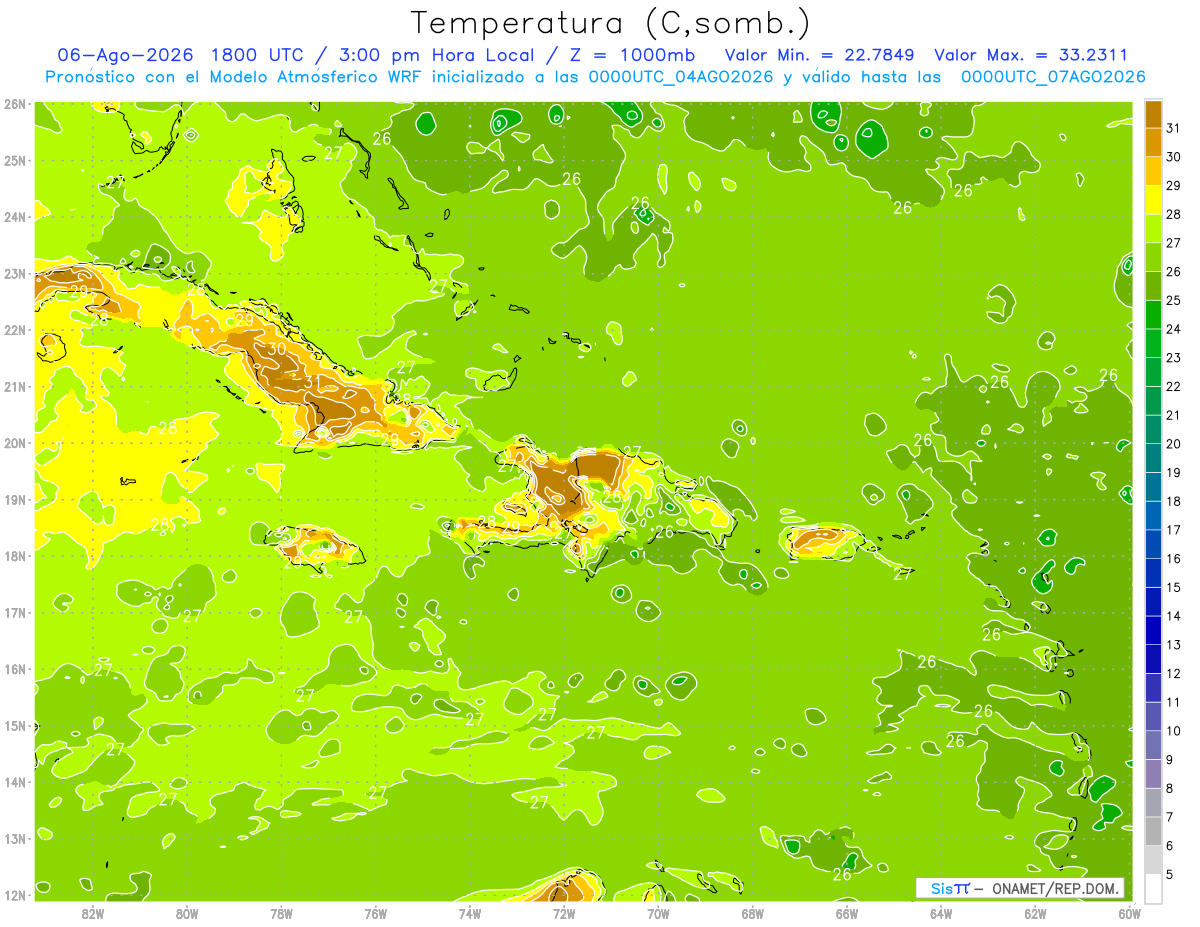Click the title 'Temperatura (C,somb.)'
This screenshot has width=1200, height=927.
tap(611, 22)
